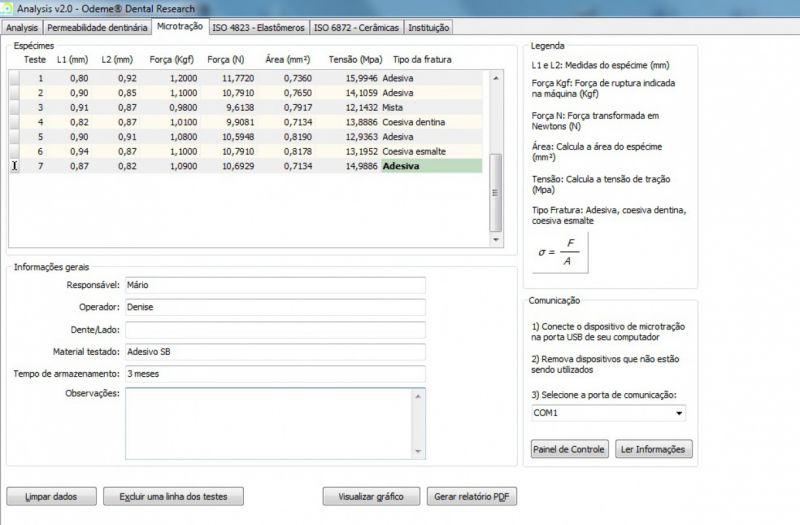Focus the empty Dente/Lado input field
Screen dimensions: 800x525
pos(275,330)
